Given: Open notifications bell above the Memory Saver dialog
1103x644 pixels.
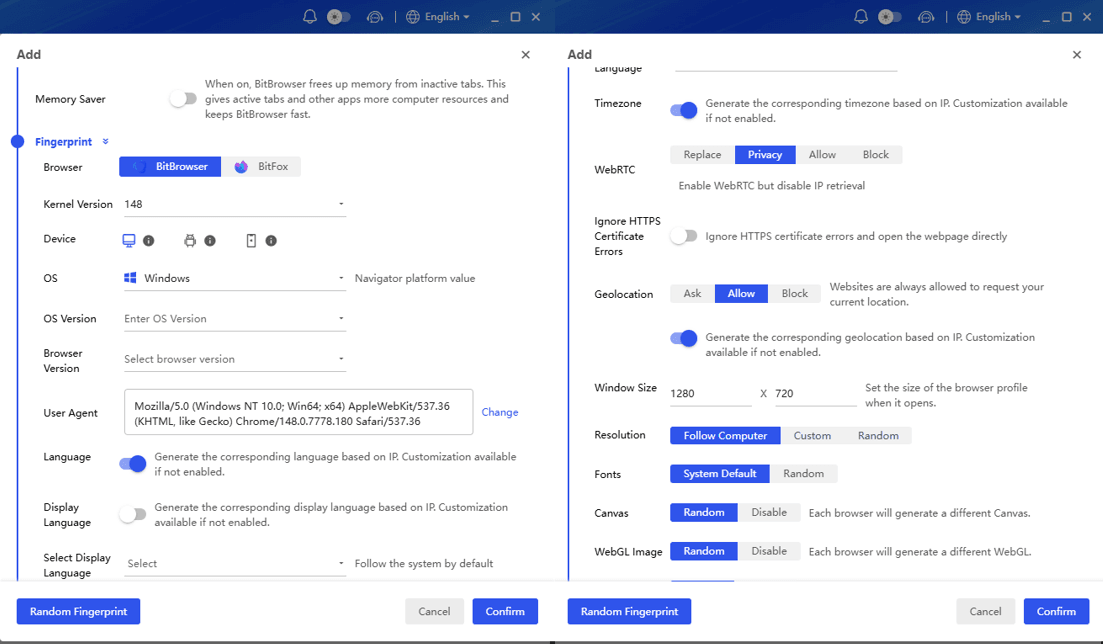Looking at the screenshot, I should 310,16.
